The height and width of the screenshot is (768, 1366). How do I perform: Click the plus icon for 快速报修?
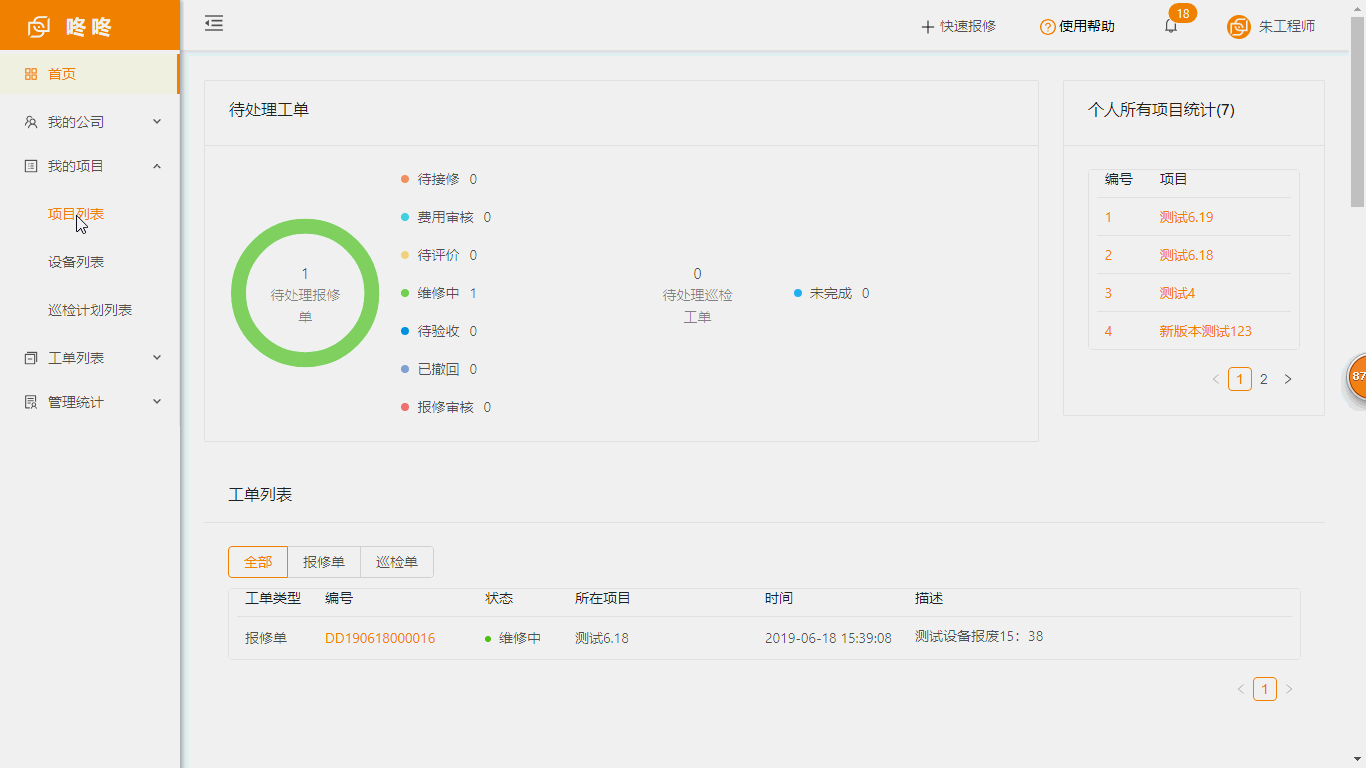point(927,27)
